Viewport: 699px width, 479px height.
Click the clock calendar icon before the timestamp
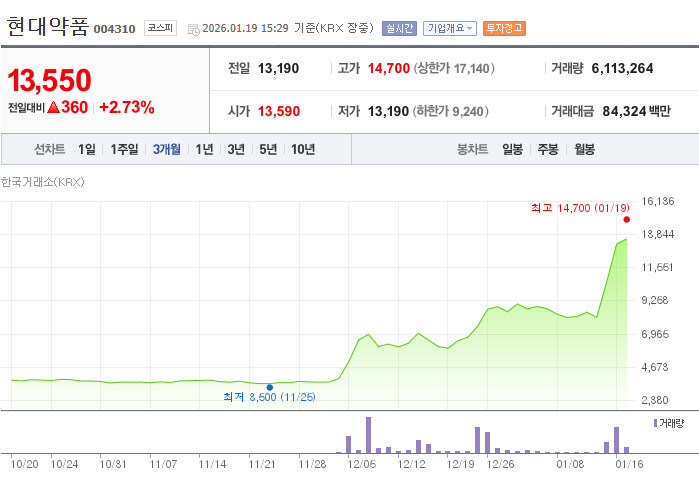(193, 30)
